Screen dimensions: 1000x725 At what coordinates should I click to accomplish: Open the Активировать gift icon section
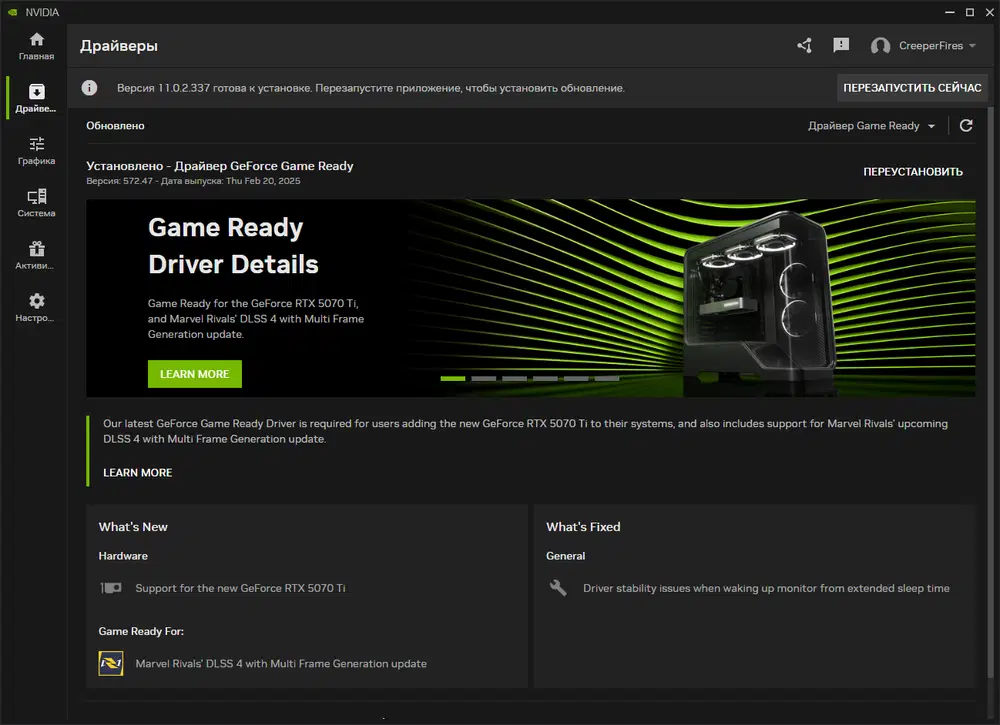36,255
